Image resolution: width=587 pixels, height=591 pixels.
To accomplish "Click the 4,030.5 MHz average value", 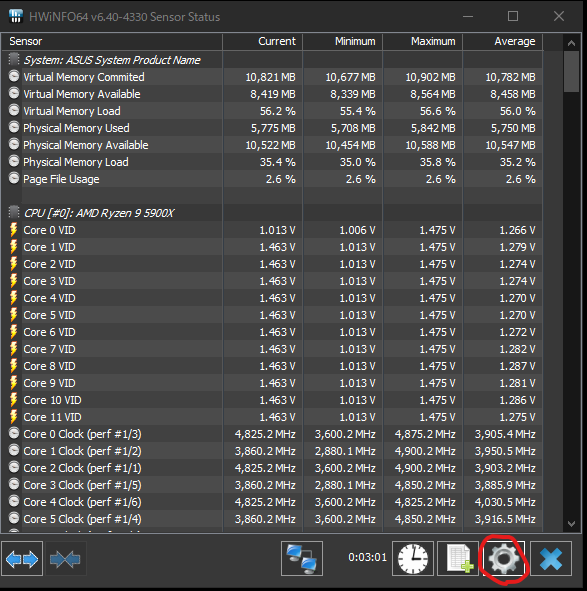I will pos(505,502).
